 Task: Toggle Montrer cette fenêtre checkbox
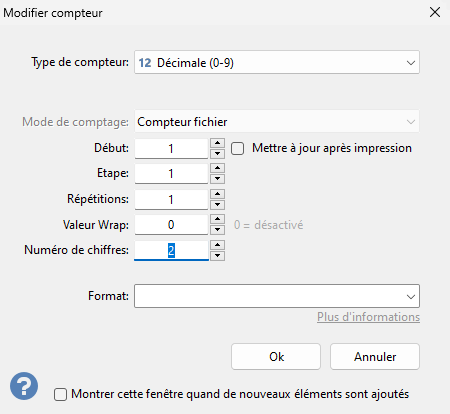click(60, 394)
